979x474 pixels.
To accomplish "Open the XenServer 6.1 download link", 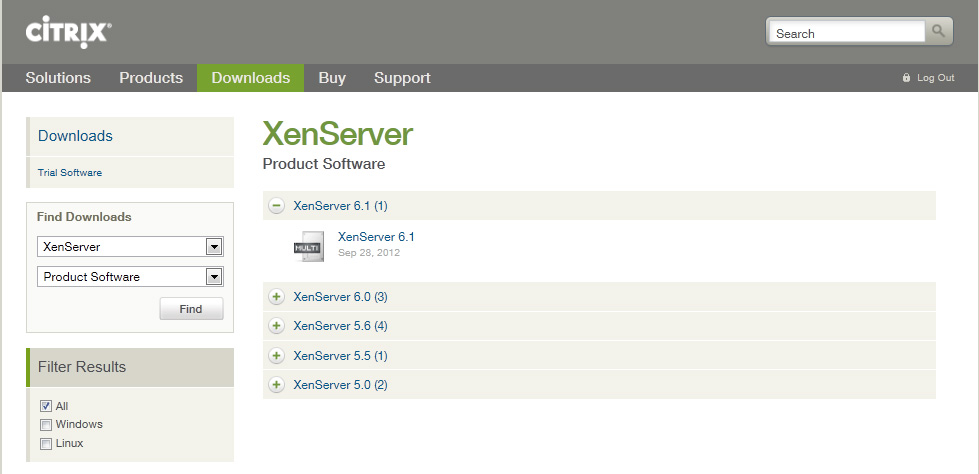I will tap(376, 237).
